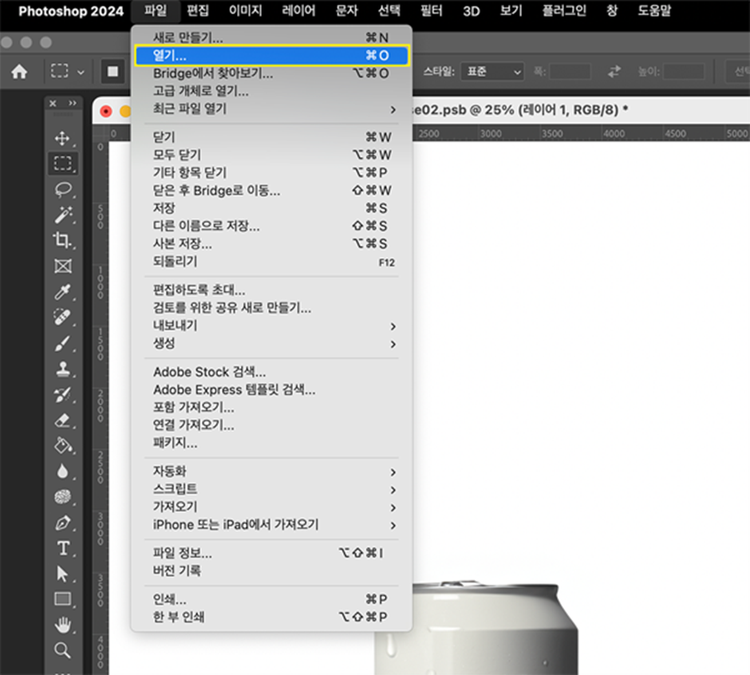Select the Path Selection tool
Viewport: 750px width, 675px height.
tap(63, 574)
